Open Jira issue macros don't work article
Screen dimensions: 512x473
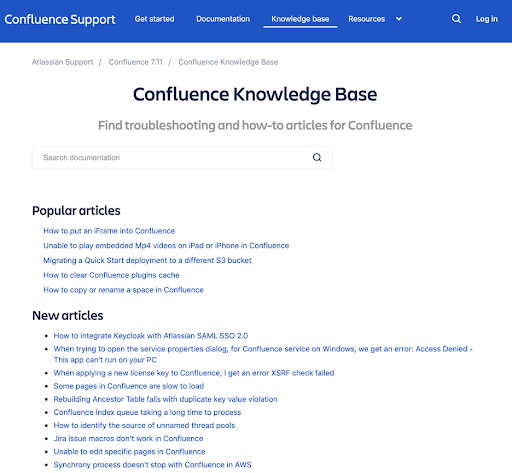(128, 438)
